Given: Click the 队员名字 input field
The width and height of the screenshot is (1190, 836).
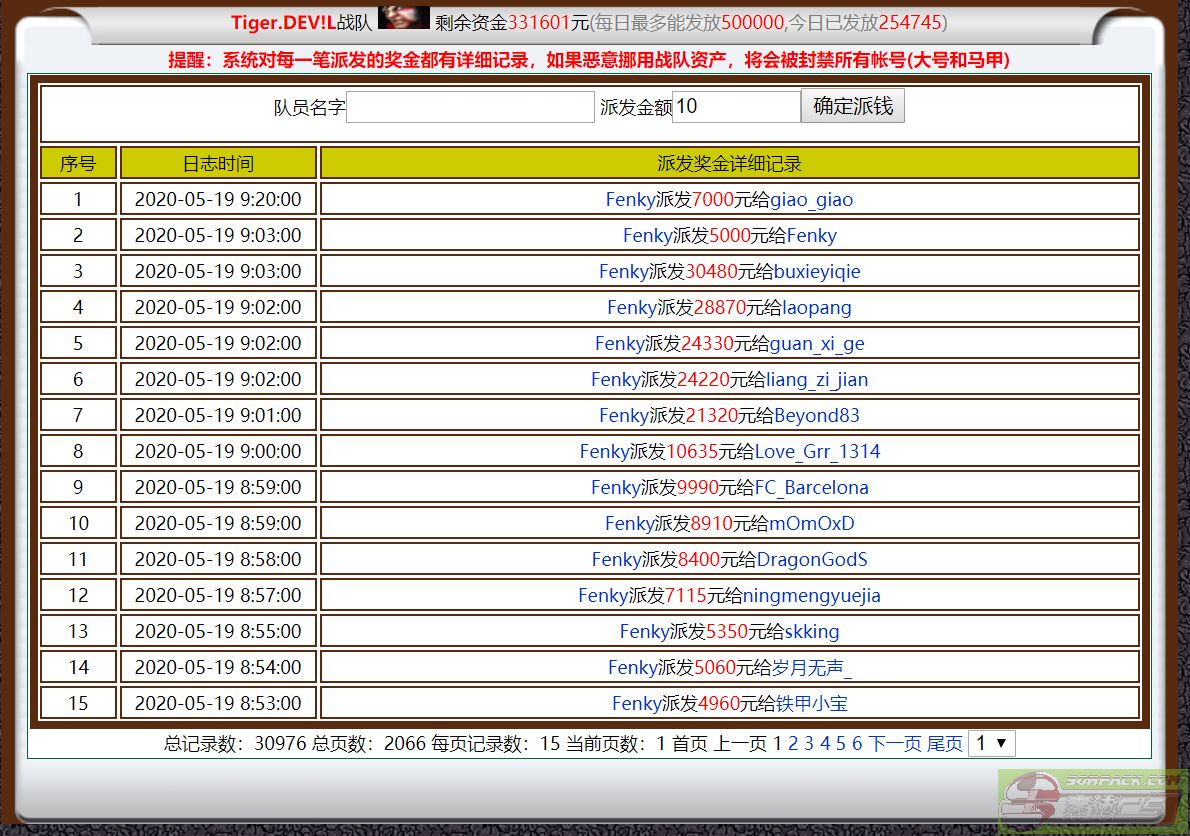Looking at the screenshot, I should pyautogui.click(x=470, y=107).
